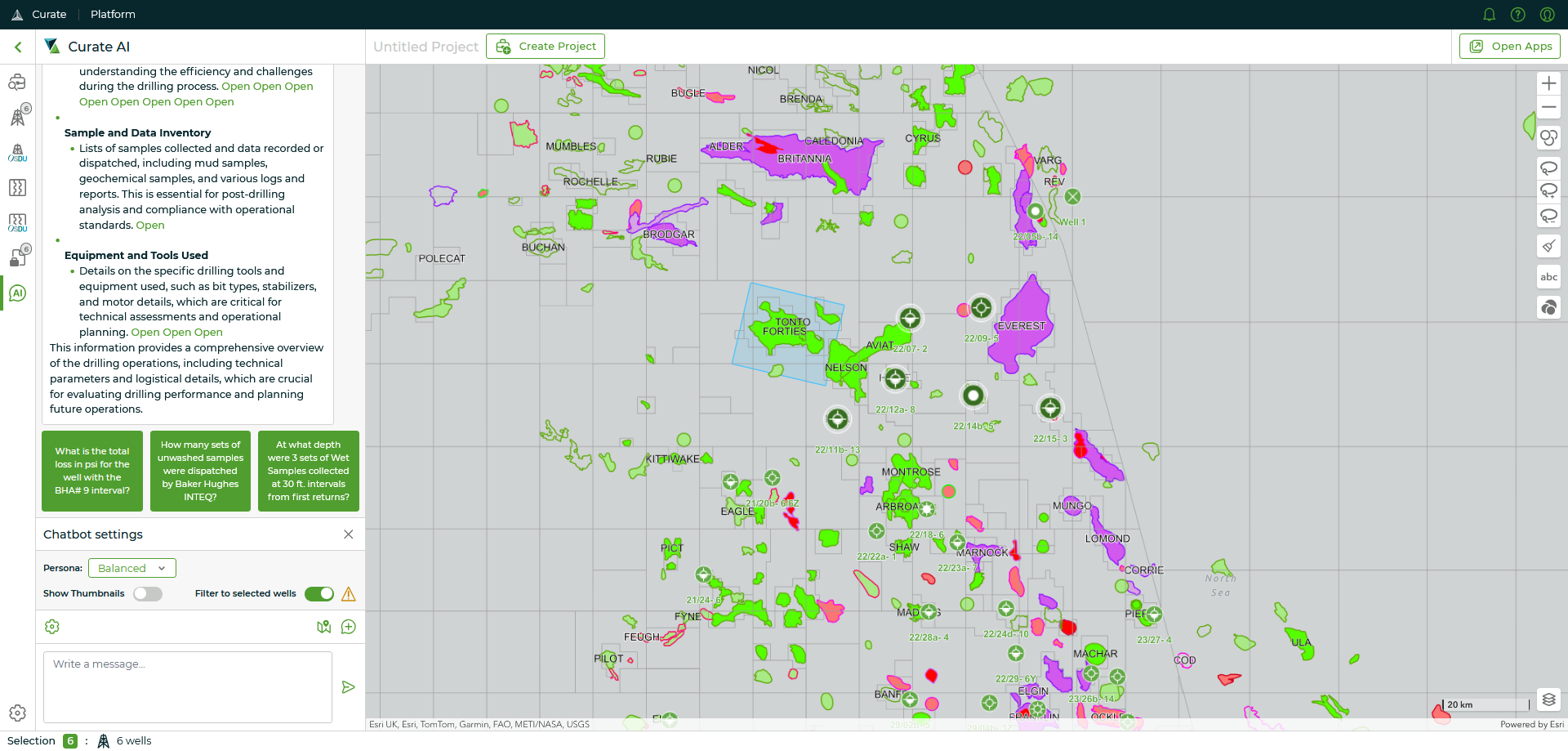Open the Persona Balanced dropdown
The width and height of the screenshot is (1568, 751).
pos(131,568)
